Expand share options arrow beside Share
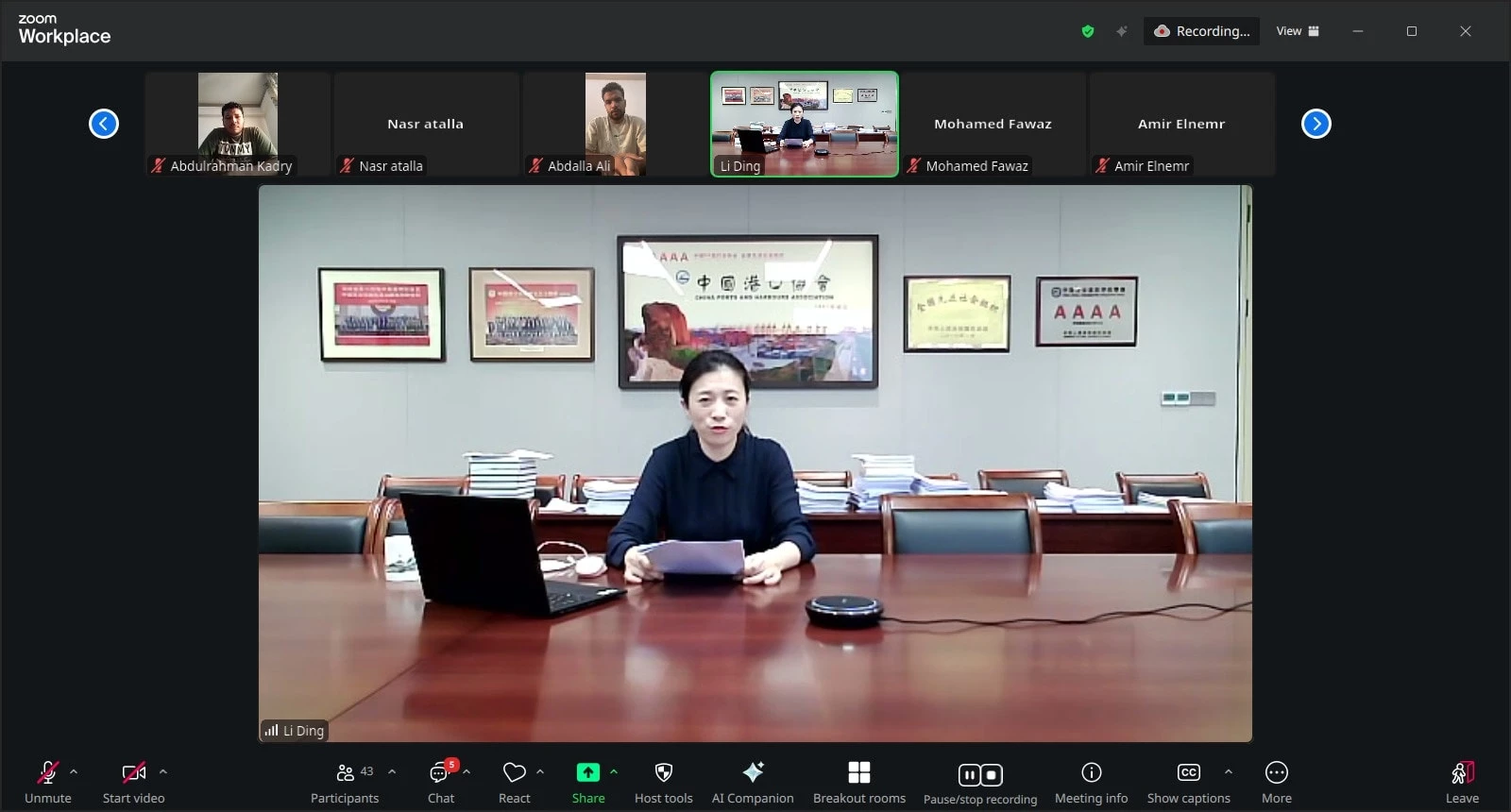1511x812 pixels. [x=614, y=771]
